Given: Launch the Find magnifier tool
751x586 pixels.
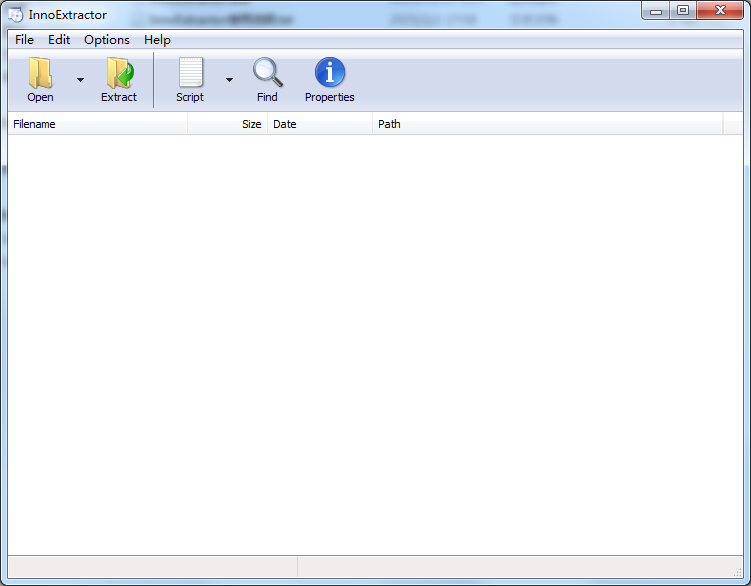Looking at the screenshot, I should point(267,74).
